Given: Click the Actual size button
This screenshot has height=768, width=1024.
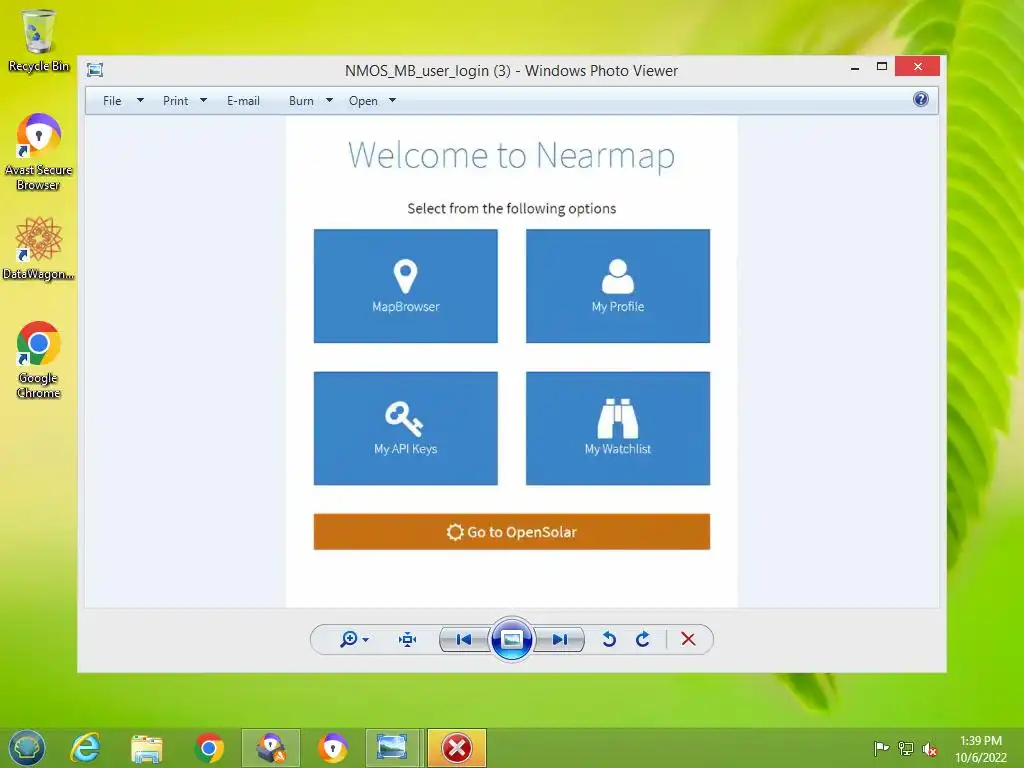Looking at the screenshot, I should coord(408,639).
